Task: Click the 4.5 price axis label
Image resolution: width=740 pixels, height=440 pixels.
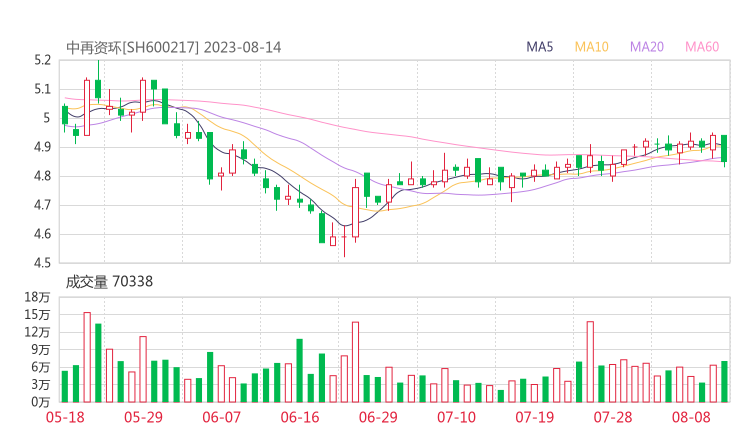Action: pos(42,262)
